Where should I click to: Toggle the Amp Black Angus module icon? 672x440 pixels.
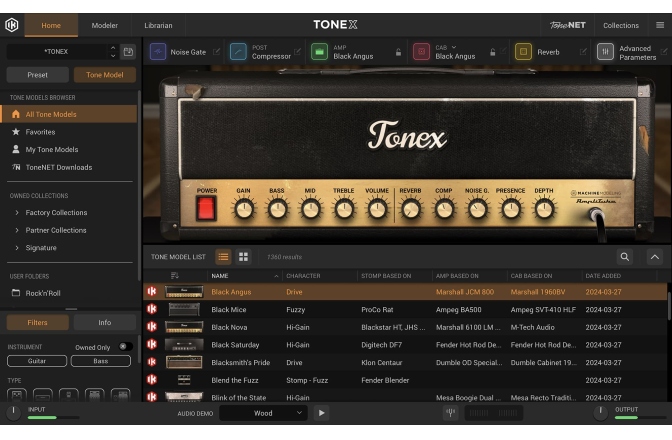(x=319, y=52)
